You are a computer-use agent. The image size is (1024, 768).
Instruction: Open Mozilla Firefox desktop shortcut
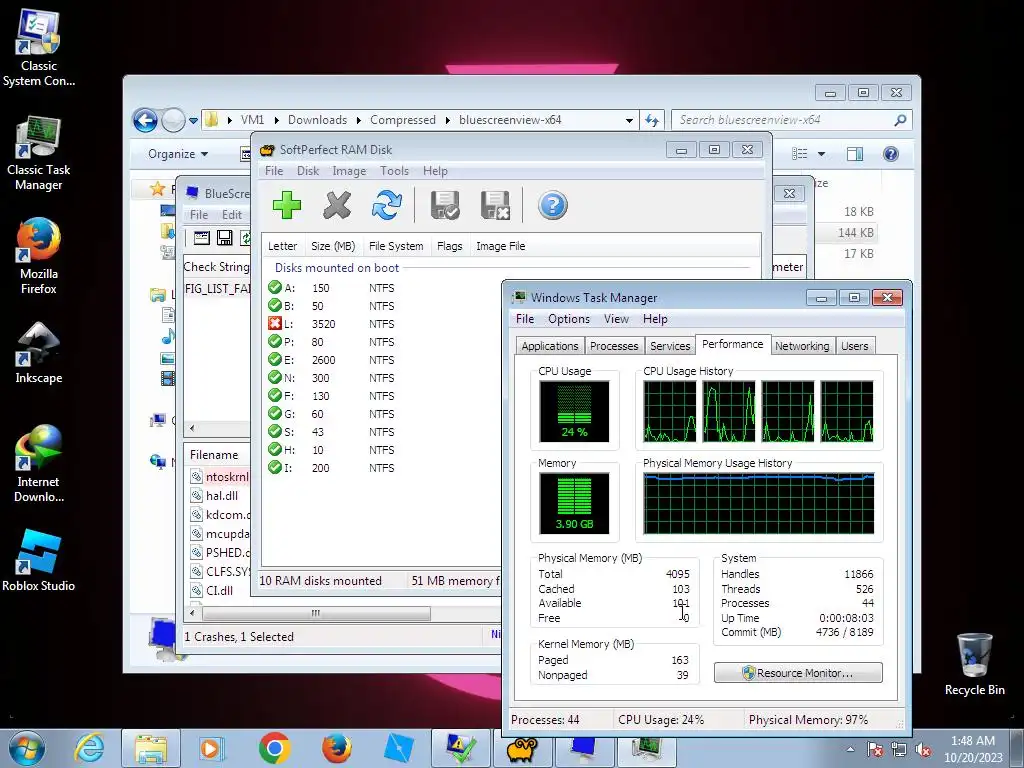tap(39, 257)
